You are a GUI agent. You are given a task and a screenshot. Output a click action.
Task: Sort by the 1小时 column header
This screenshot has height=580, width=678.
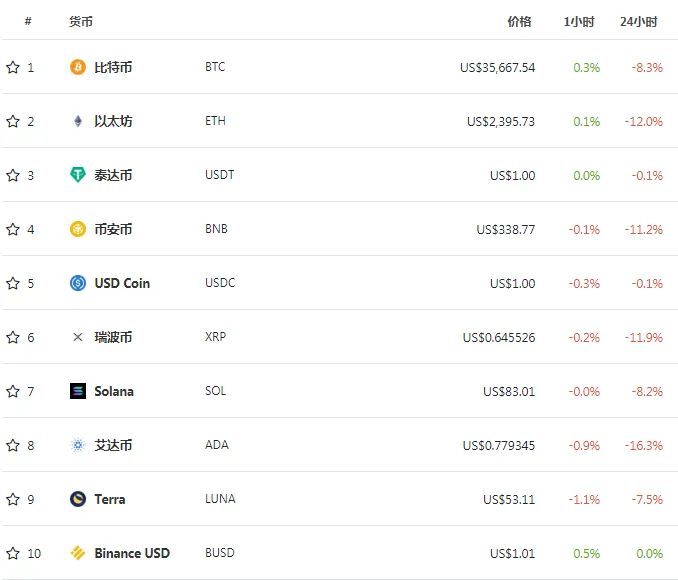click(x=579, y=21)
